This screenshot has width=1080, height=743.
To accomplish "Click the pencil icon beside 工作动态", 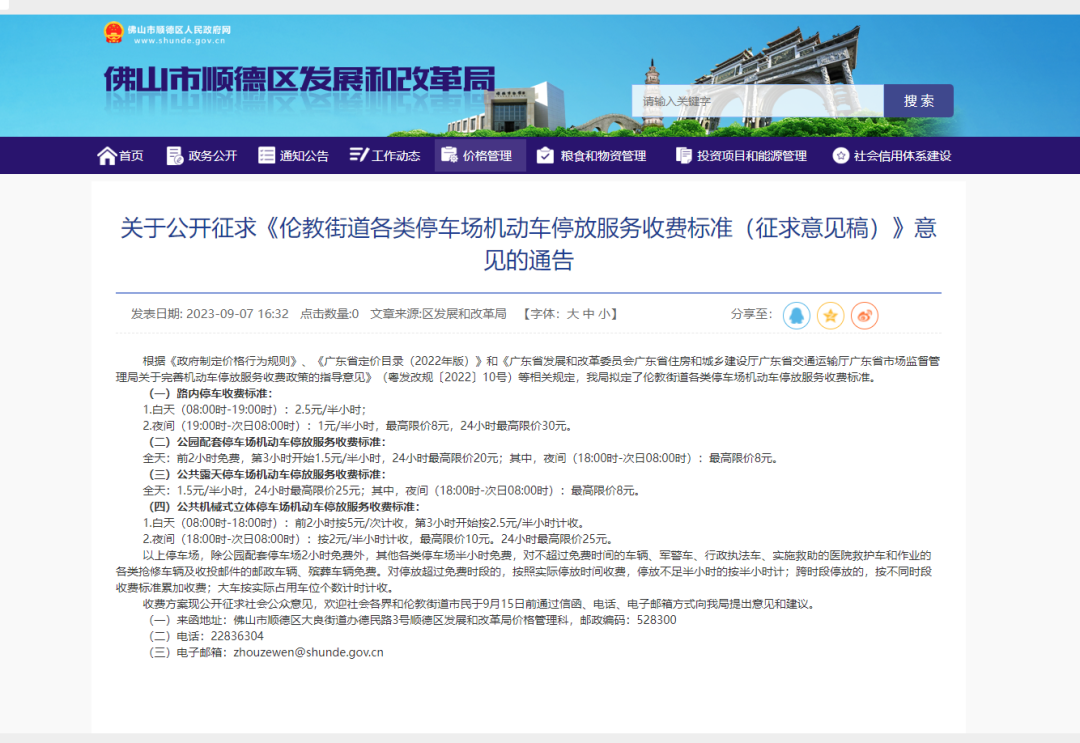I will point(359,156).
